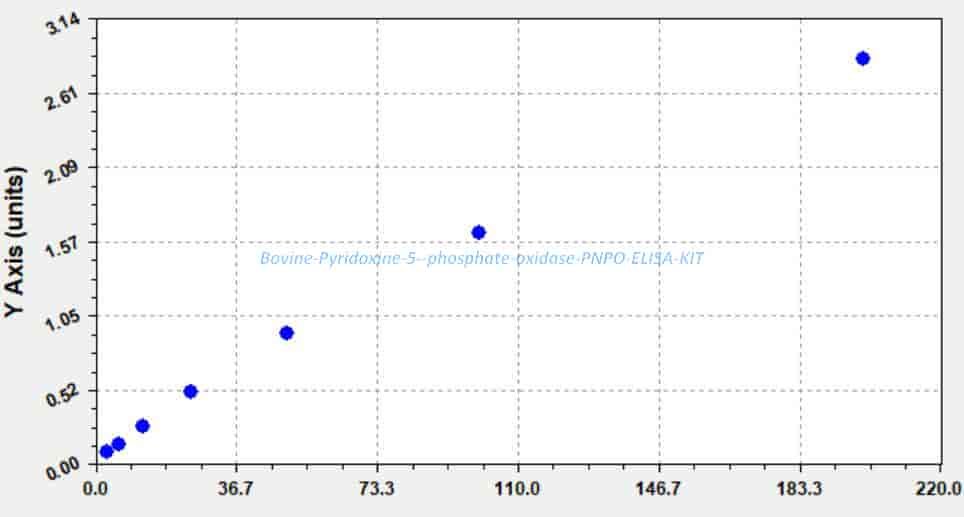Select the Y axis label 0.00
964x517 pixels.
coord(63,470)
